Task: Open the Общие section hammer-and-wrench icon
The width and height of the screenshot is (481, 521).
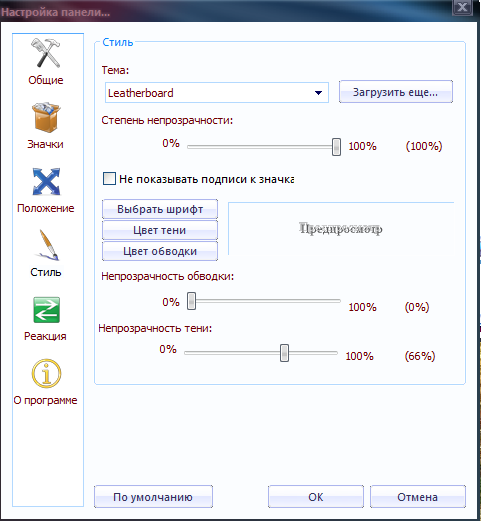Action: pyautogui.click(x=46, y=53)
